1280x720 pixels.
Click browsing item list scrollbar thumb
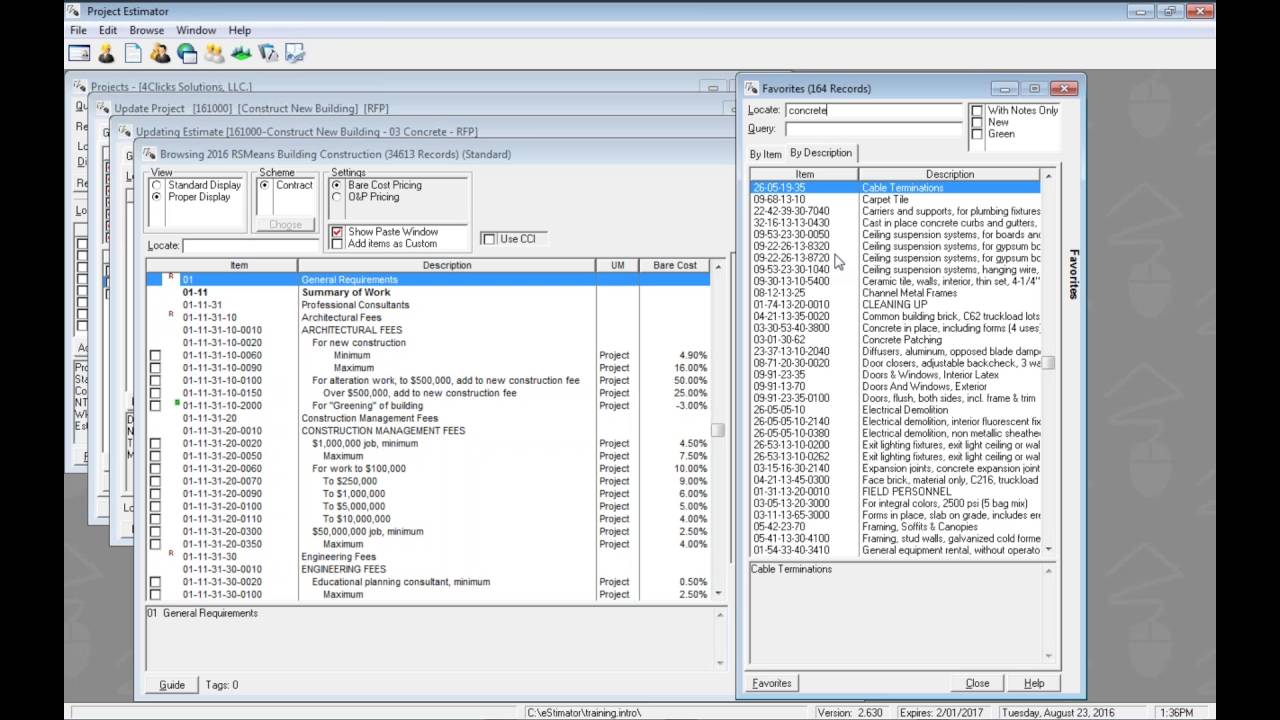(x=717, y=430)
